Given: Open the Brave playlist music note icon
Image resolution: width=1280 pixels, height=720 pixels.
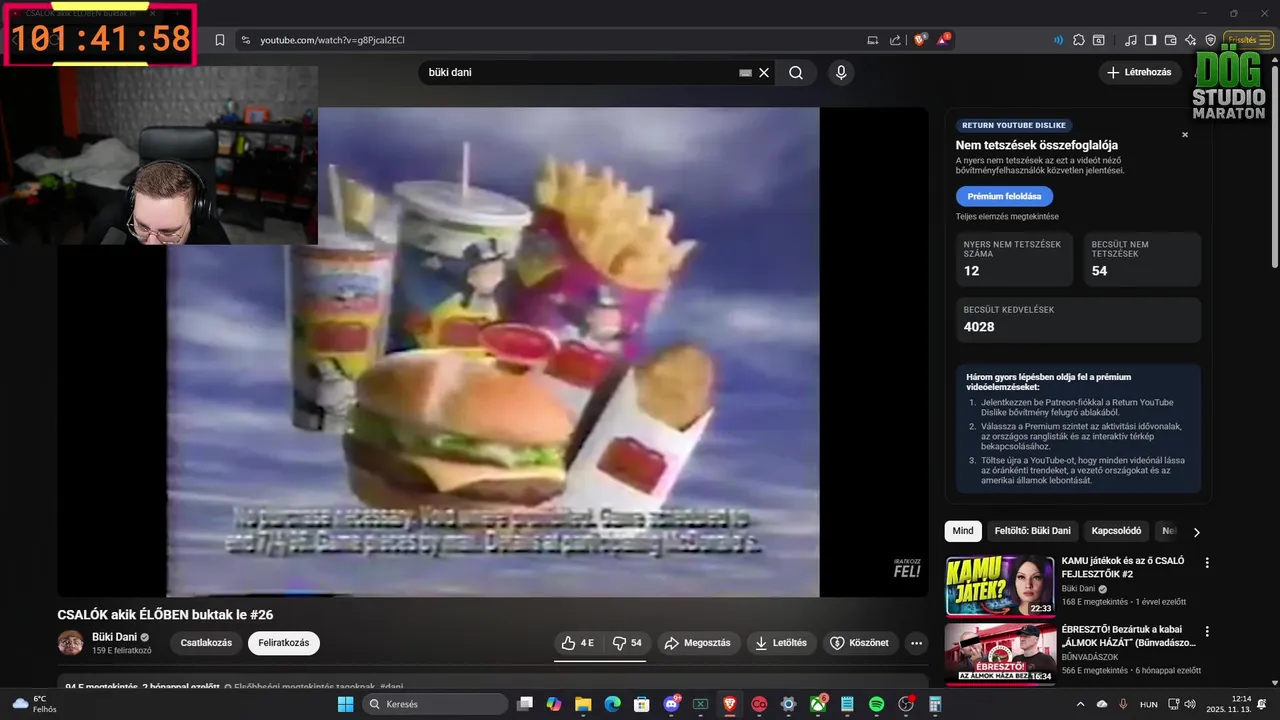Looking at the screenshot, I should pos(1131,40).
